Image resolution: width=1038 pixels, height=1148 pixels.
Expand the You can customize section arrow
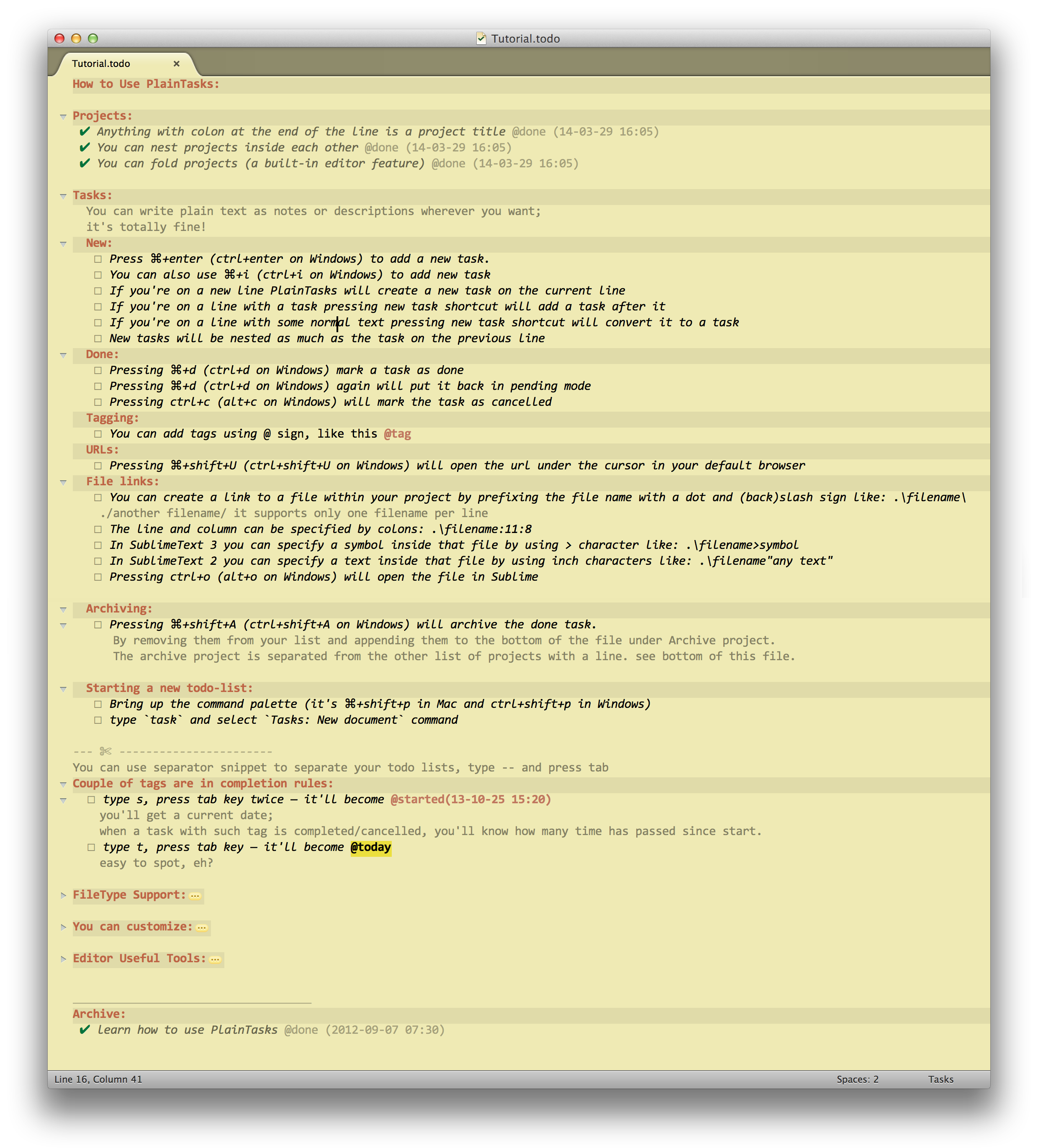pyautogui.click(x=63, y=927)
